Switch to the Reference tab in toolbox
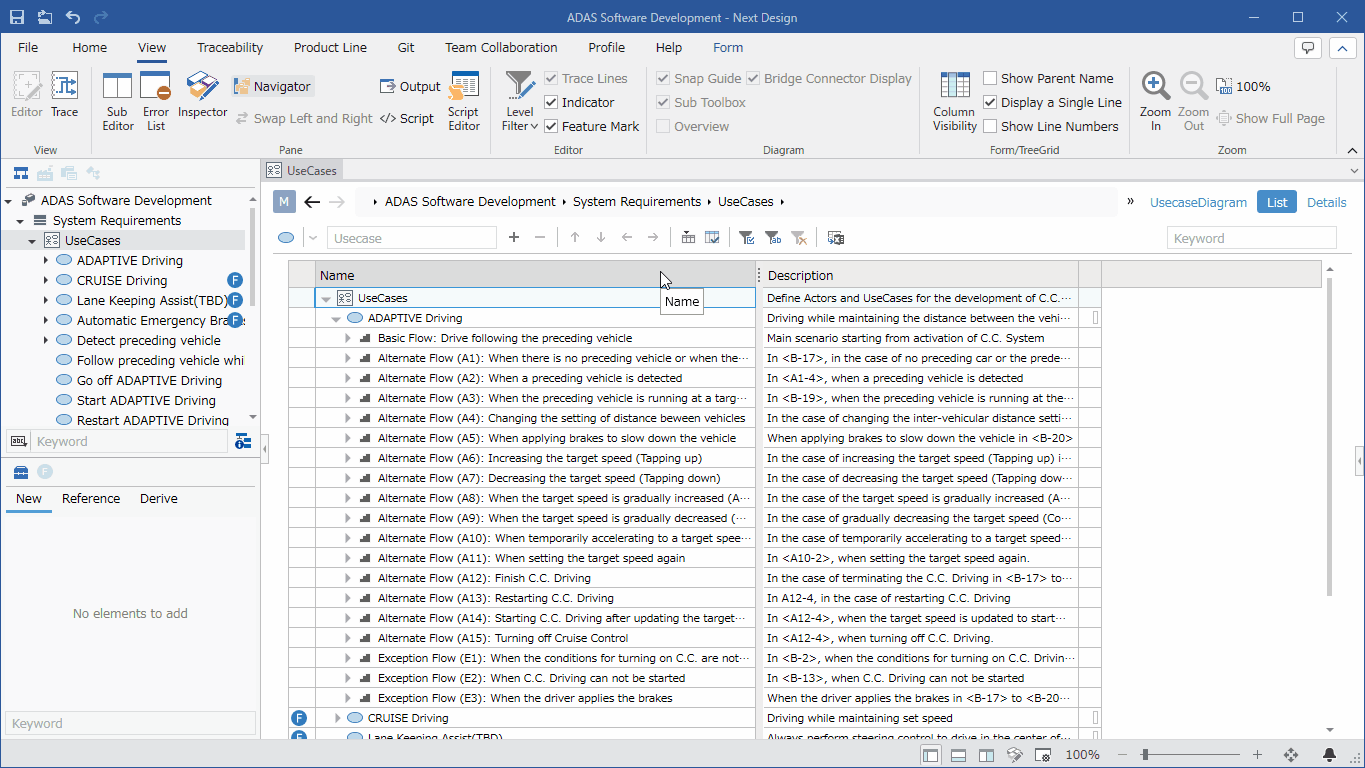This screenshot has height=768, width=1365. click(x=91, y=499)
